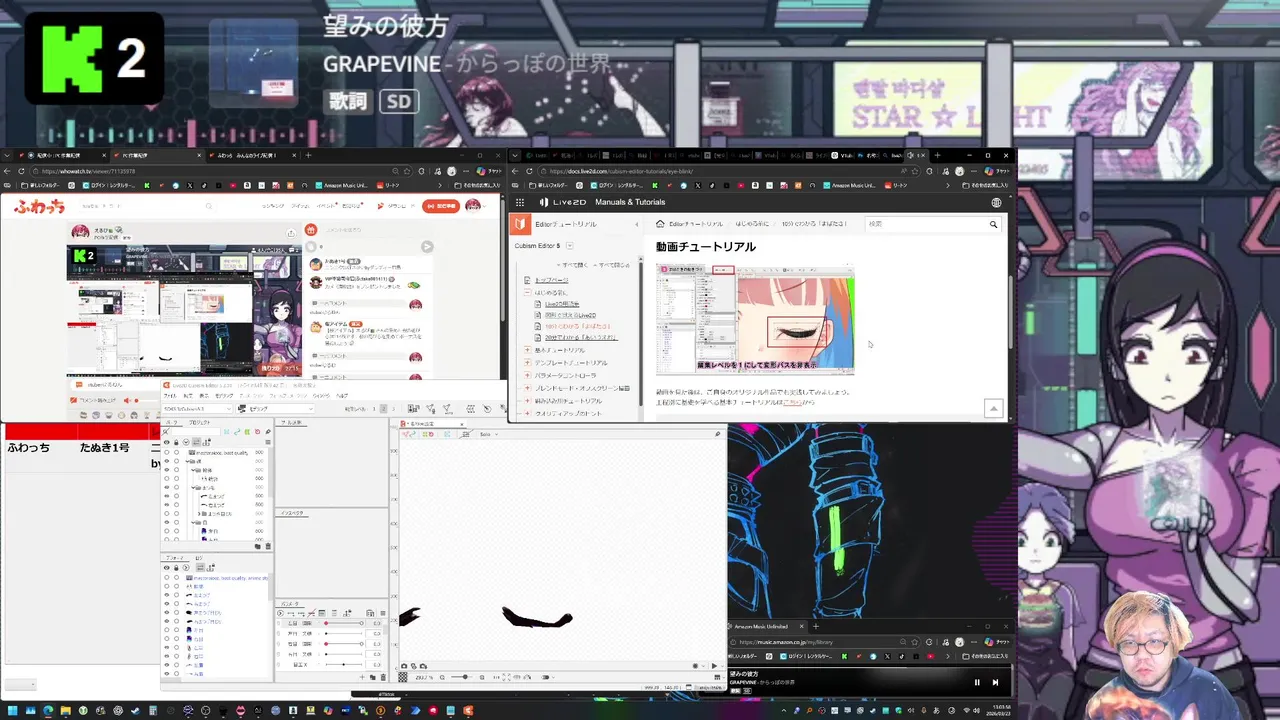Toggle visibility of first row in Parts list
This screenshot has width=1280, height=720.
click(167, 452)
